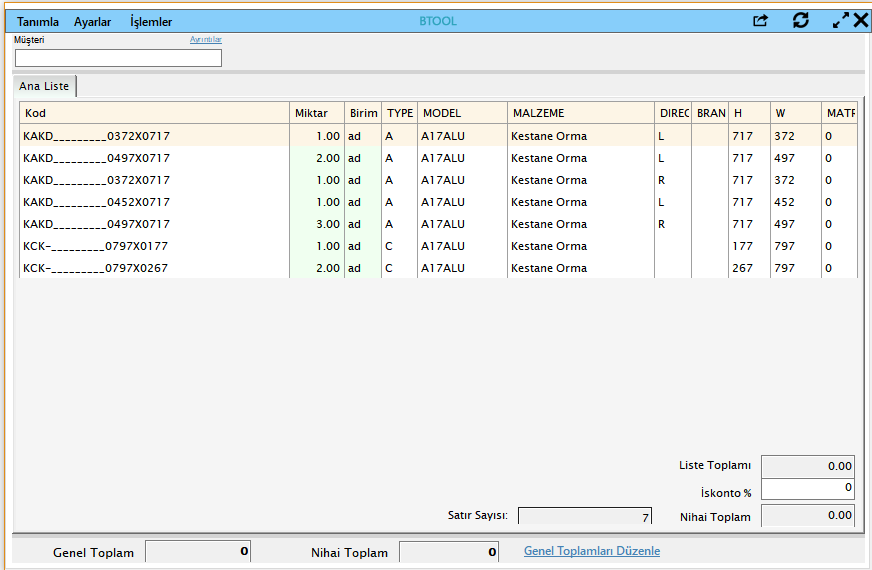Click the Satır Sayısı field
The height and width of the screenshot is (570, 872).
coord(584,516)
